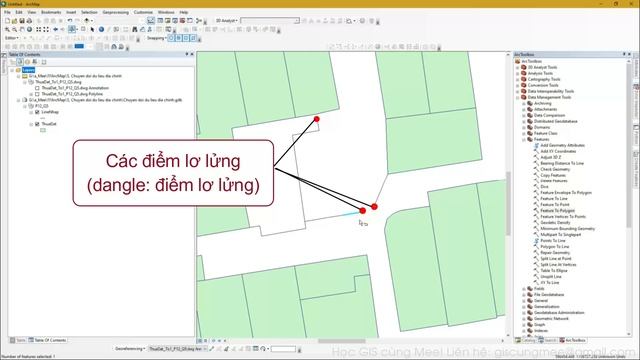
Task: Click List By Source icon in Table Of Contents
Action: [x=20, y=62]
